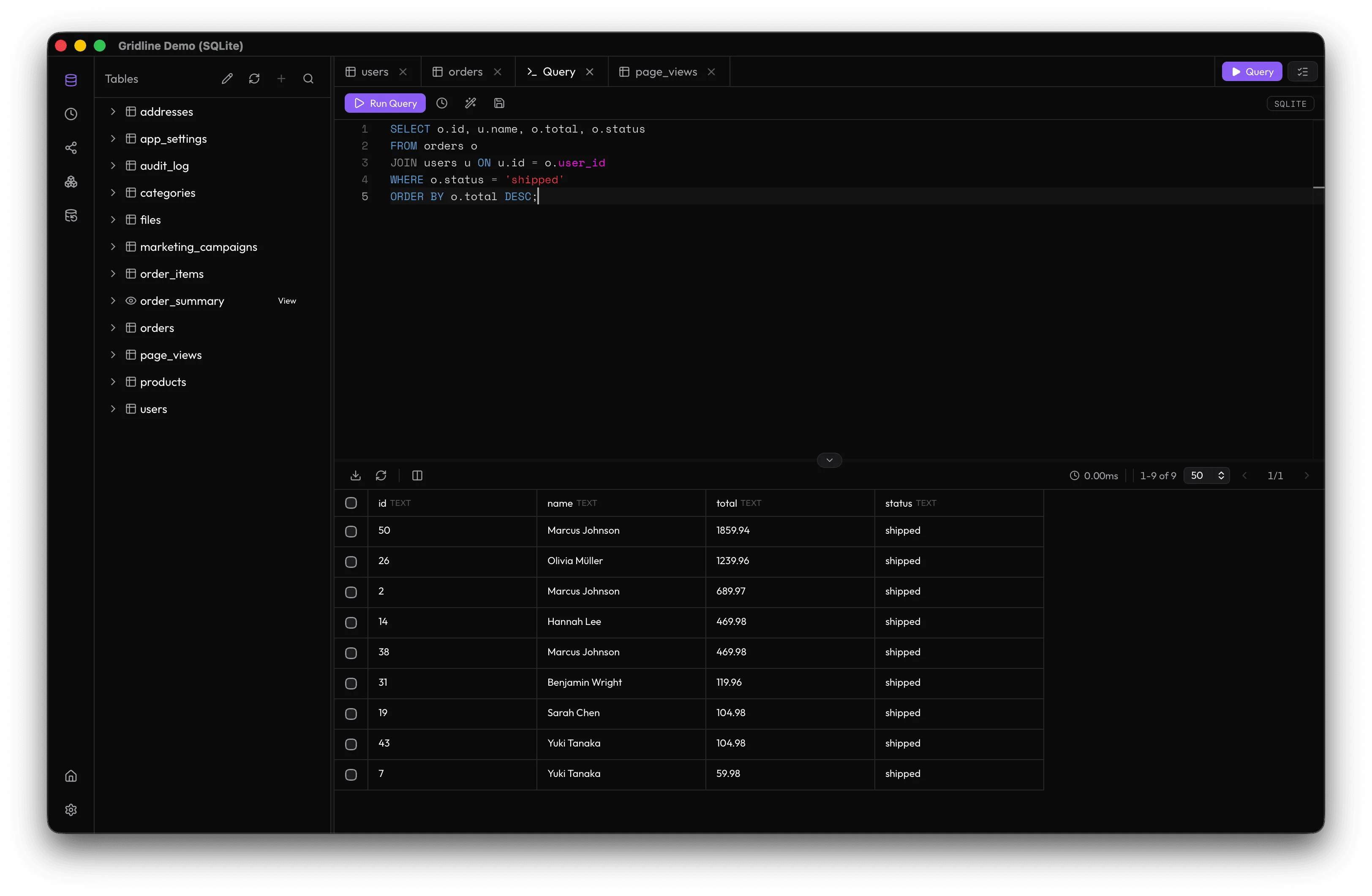The image size is (1372, 896).
Task: Open the checklist panel icon top right
Action: pos(1302,72)
